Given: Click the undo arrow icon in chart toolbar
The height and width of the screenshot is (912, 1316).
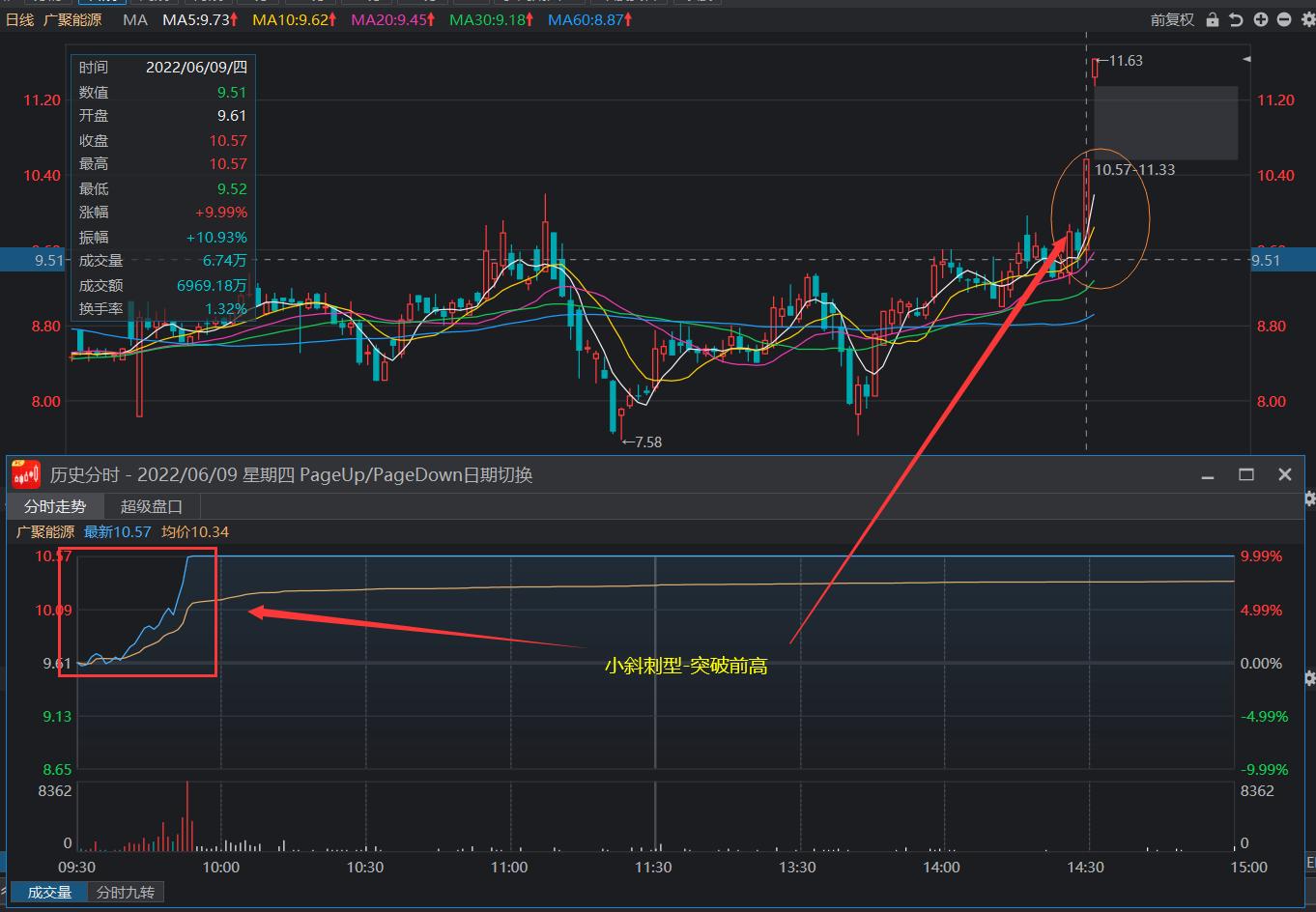Looking at the screenshot, I should click(1236, 19).
